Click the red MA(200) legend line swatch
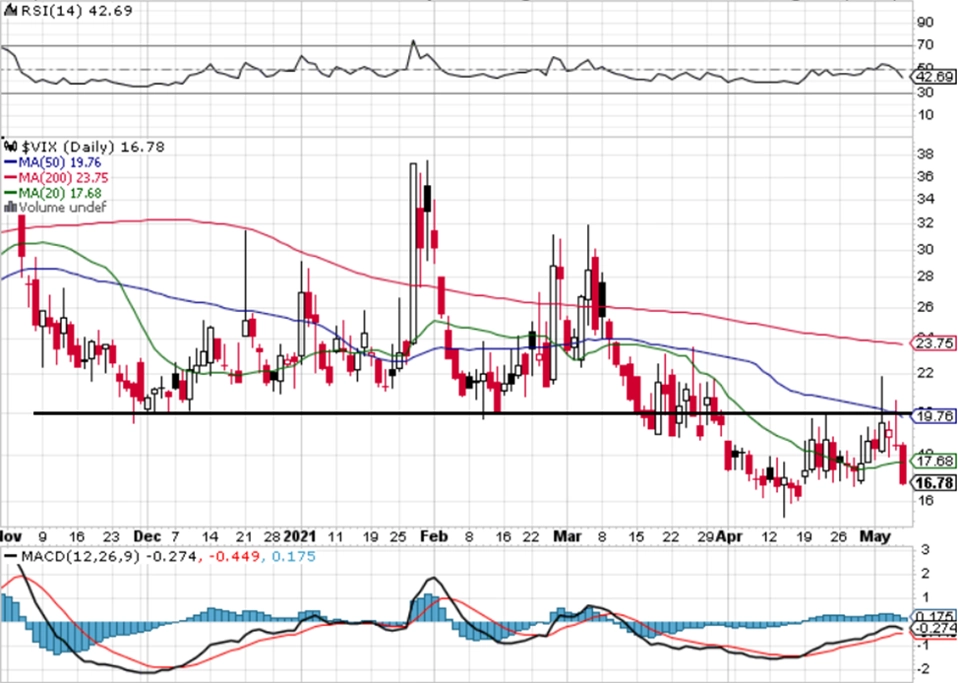This screenshot has width=958, height=683. 10,178
